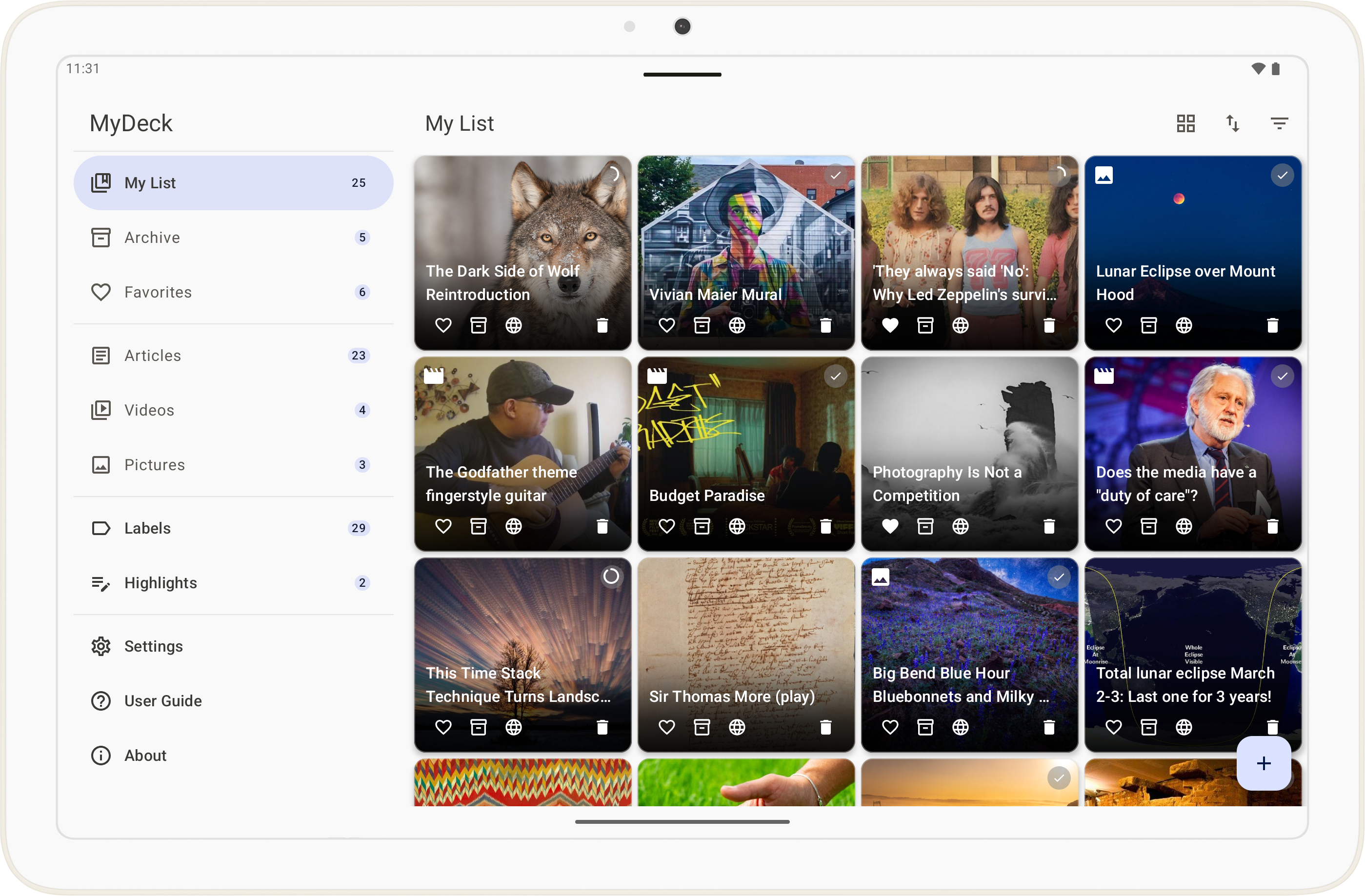Delete the Led Zeppelin article card
The height and width of the screenshot is (896, 1365).
[x=1049, y=325]
